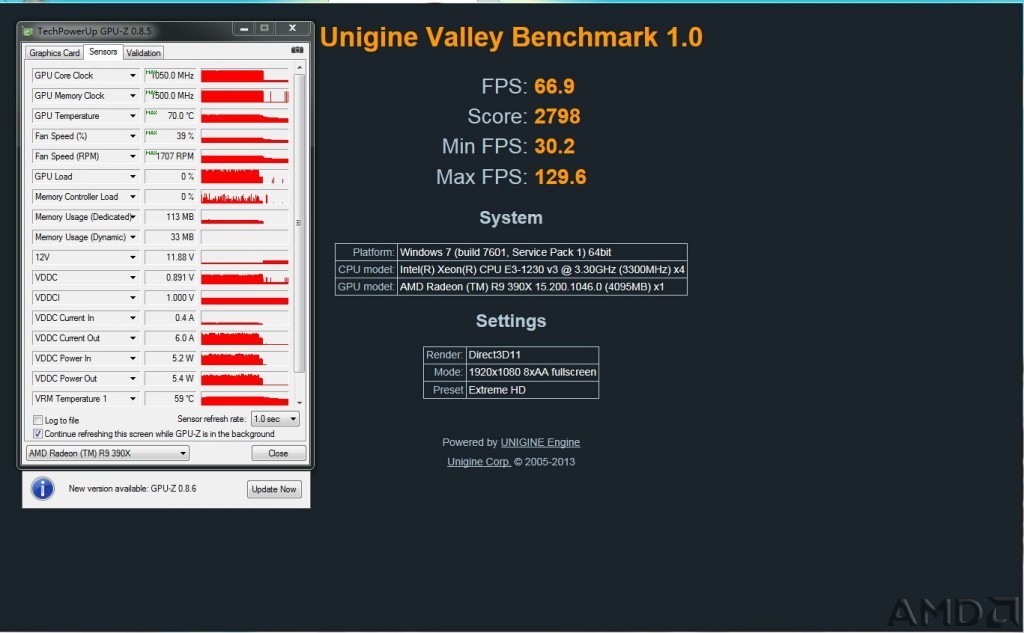1024x633 pixels.
Task: Switch to the Graphics Card tab
Action: pos(54,53)
